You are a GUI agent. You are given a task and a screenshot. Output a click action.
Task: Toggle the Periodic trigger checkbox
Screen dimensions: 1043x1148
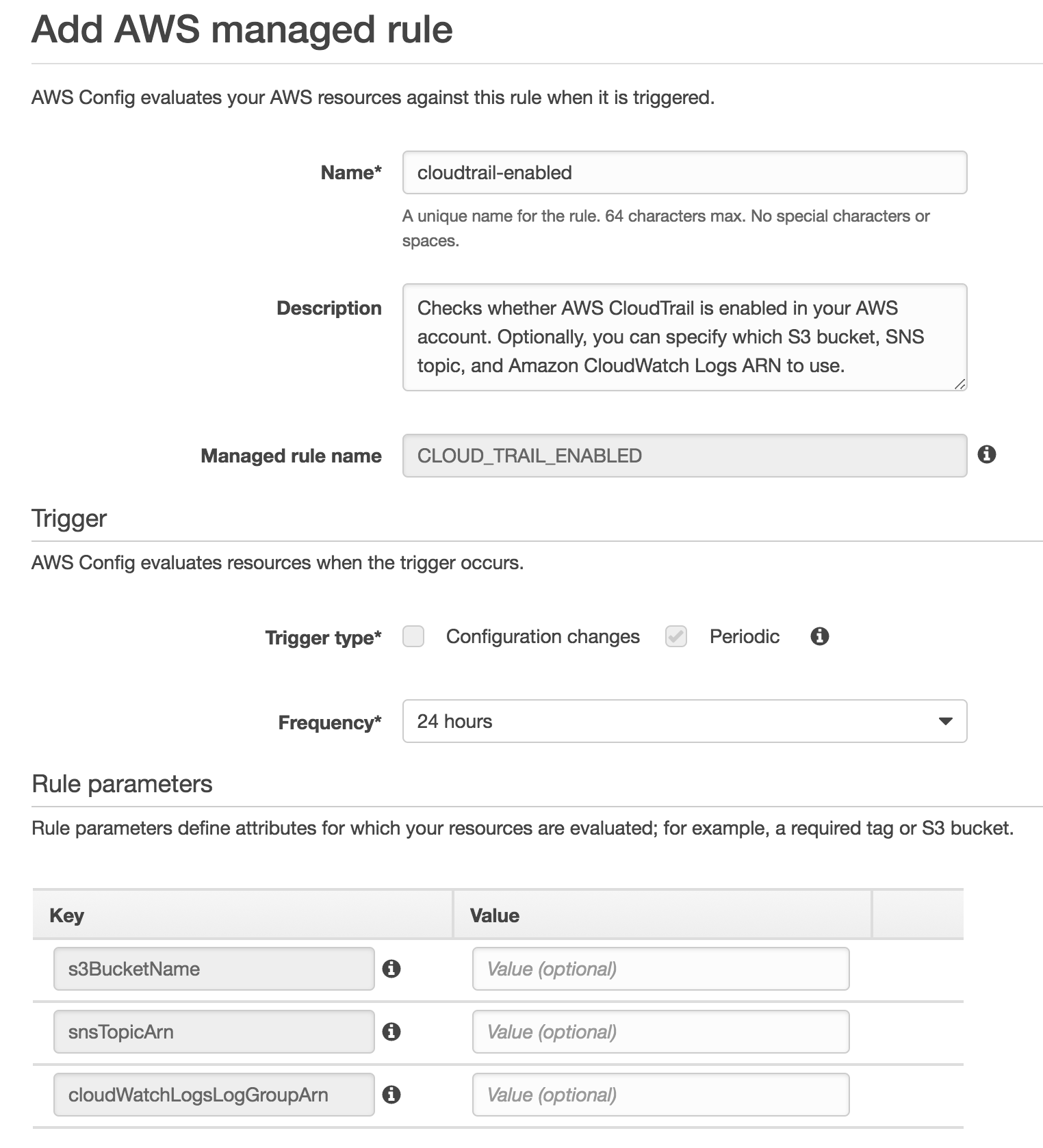(x=676, y=636)
